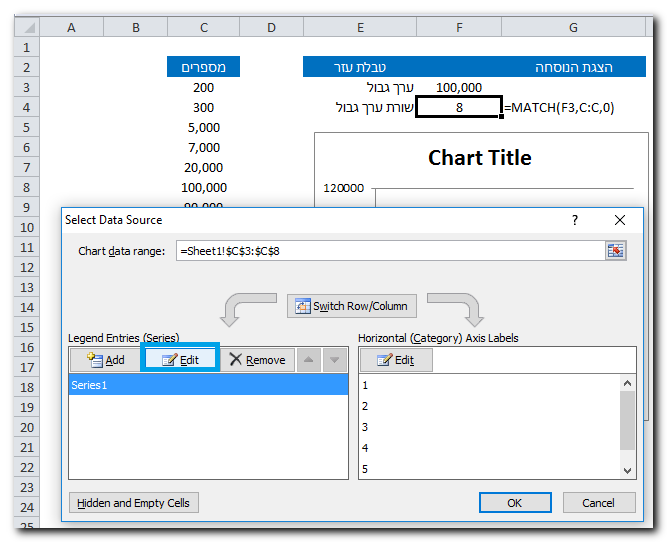Open dialog help question mark
Viewport: 667px width, 542px height.
pyautogui.click(x=574, y=220)
